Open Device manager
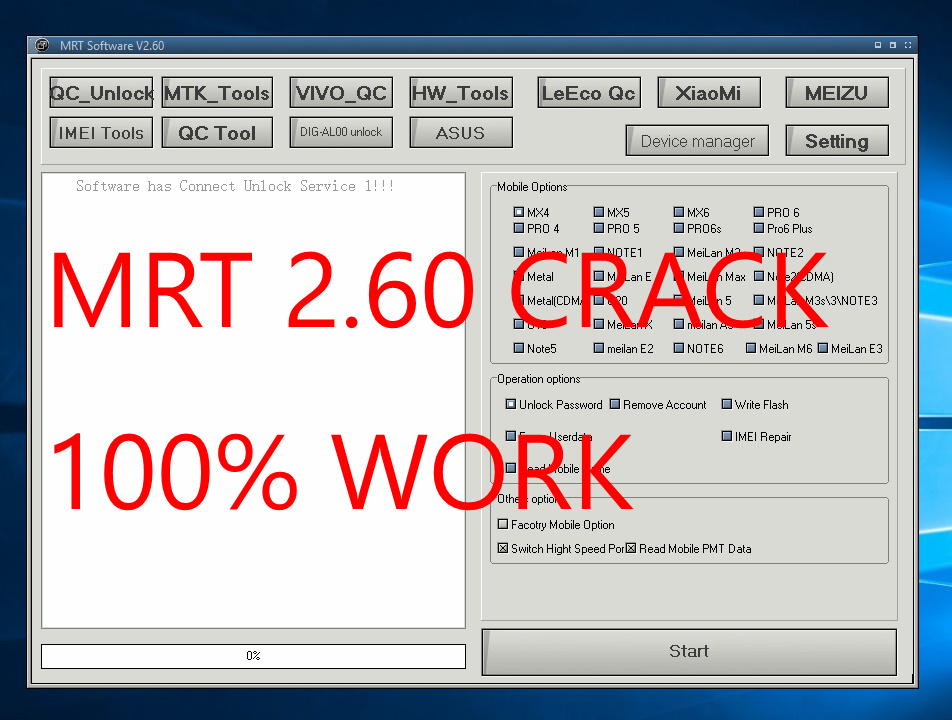The width and height of the screenshot is (952, 720). tap(698, 141)
